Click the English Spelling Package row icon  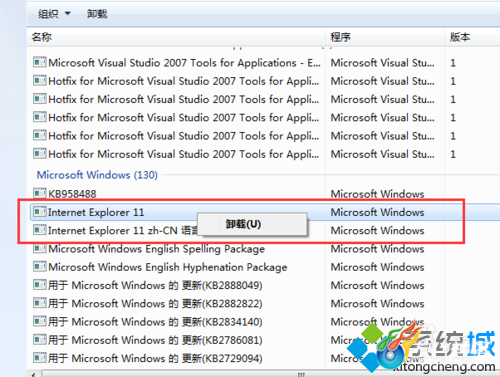[40, 248]
